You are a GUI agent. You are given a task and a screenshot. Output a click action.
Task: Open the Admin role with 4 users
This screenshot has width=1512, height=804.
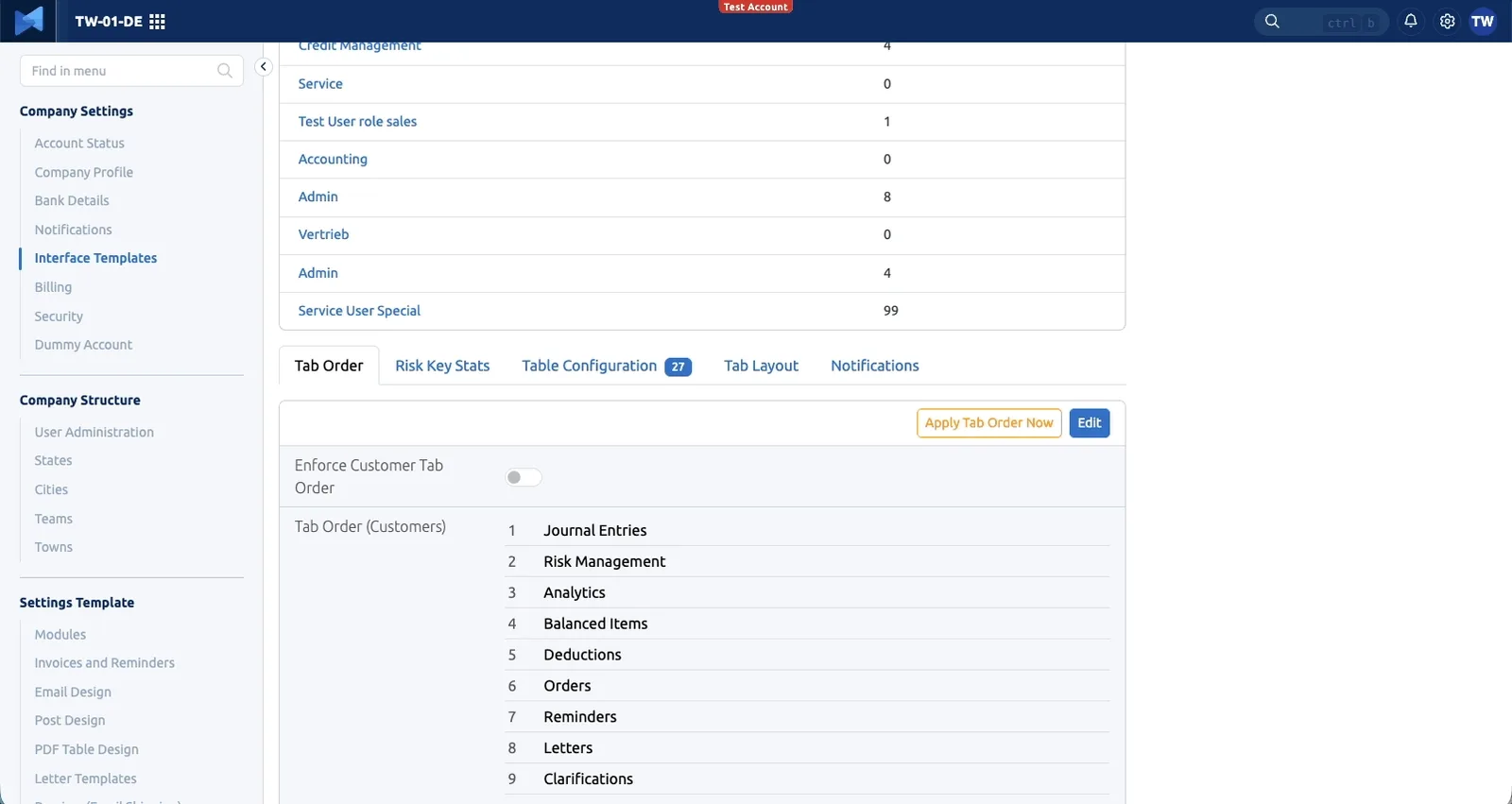[x=318, y=273]
